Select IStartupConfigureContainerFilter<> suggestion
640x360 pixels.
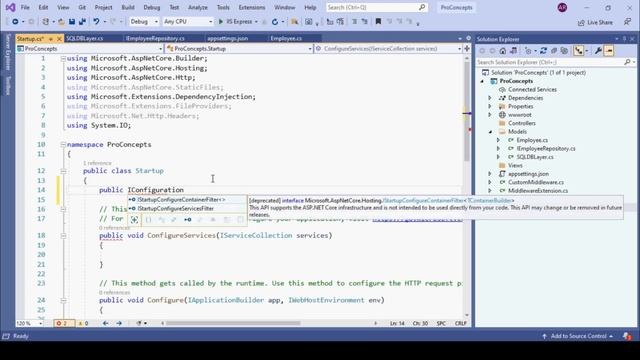coord(187,200)
